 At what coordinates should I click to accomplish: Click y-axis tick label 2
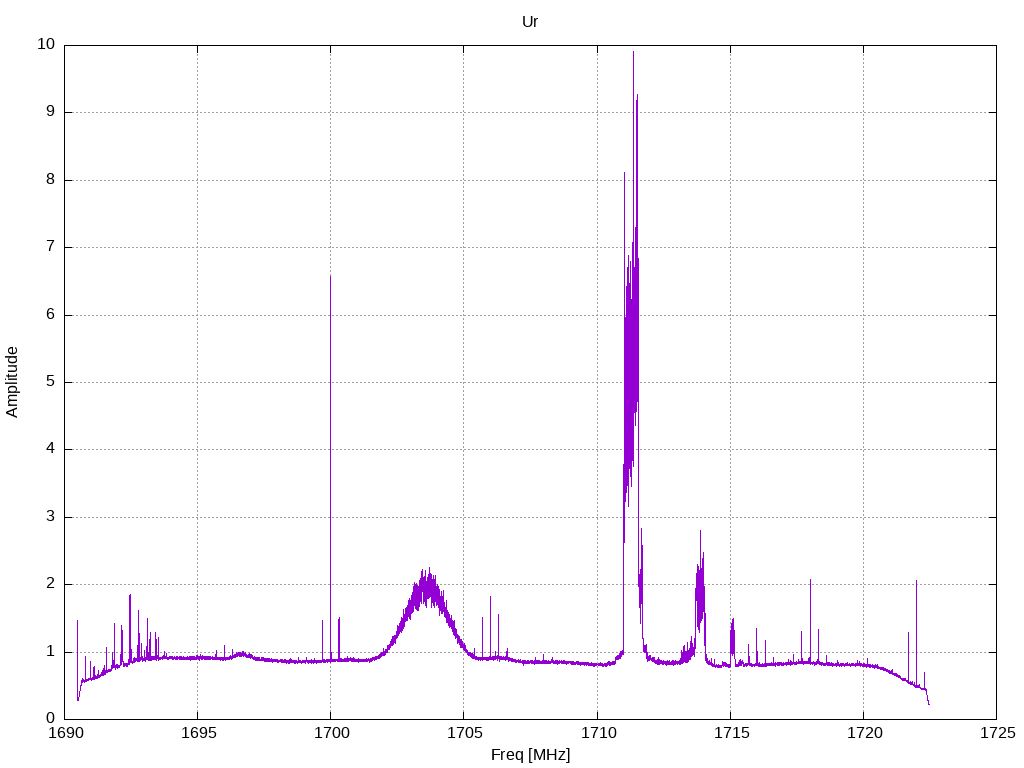click(x=50, y=584)
